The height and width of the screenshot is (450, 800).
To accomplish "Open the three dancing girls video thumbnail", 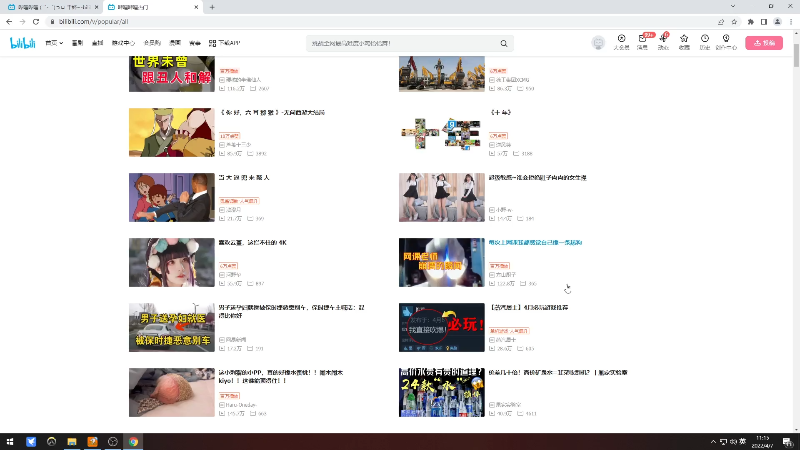I will coord(442,197).
